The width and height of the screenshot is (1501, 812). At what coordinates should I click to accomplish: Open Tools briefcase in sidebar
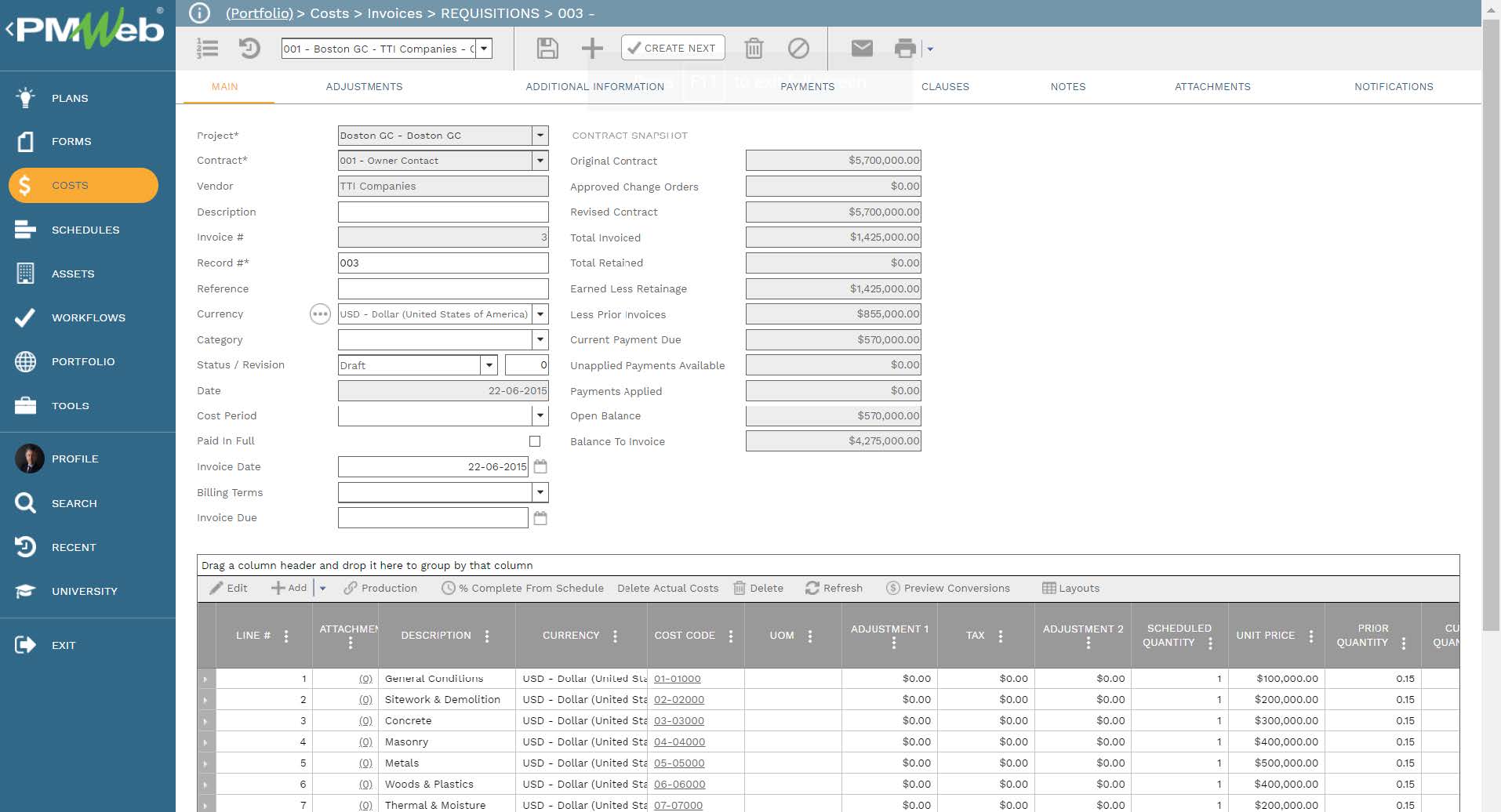[25, 405]
